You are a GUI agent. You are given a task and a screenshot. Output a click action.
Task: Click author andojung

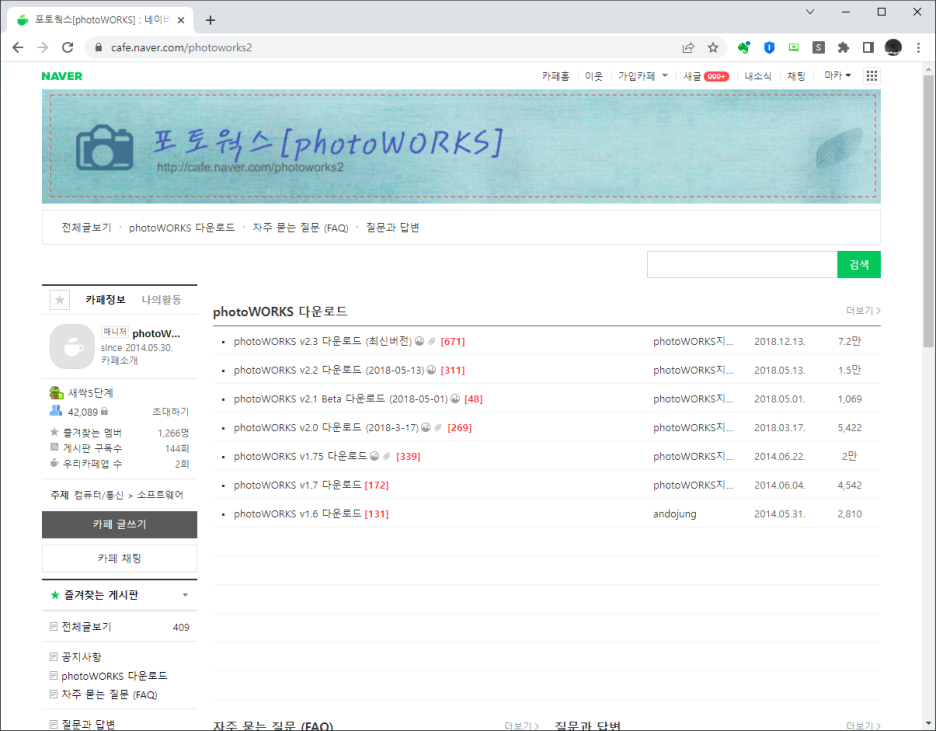(x=675, y=514)
